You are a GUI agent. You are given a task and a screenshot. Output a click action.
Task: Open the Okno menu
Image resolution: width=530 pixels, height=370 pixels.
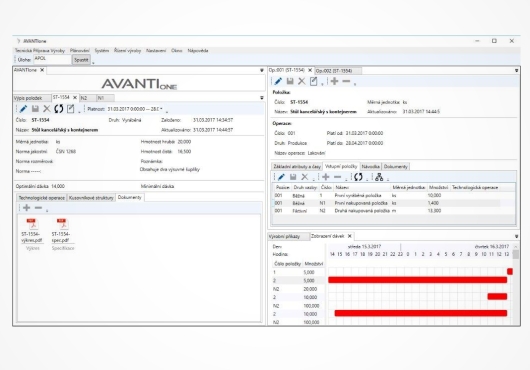pyautogui.click(x=177, y=50)
